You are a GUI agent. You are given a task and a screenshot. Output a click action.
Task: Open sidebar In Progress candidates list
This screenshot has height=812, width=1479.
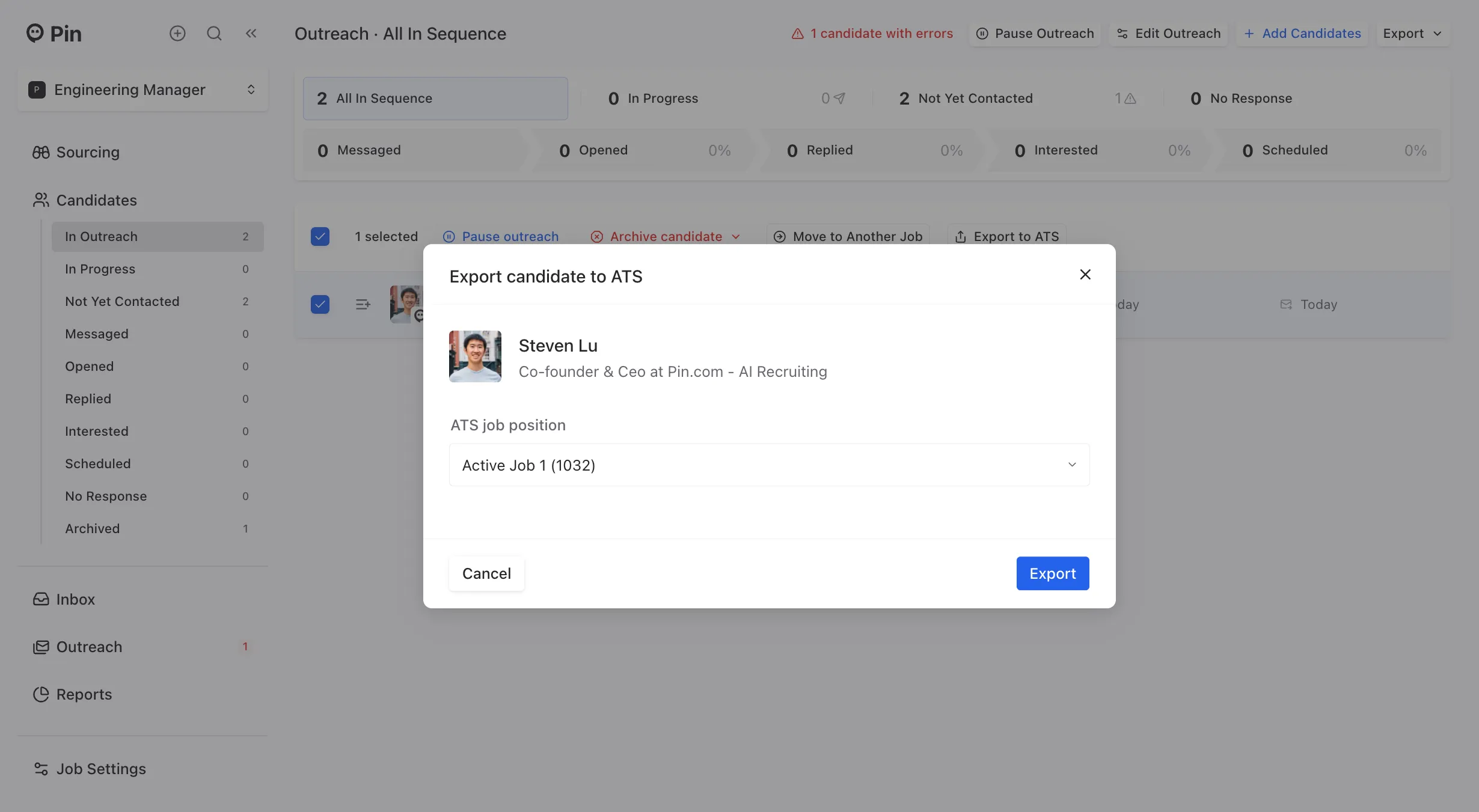158,269
